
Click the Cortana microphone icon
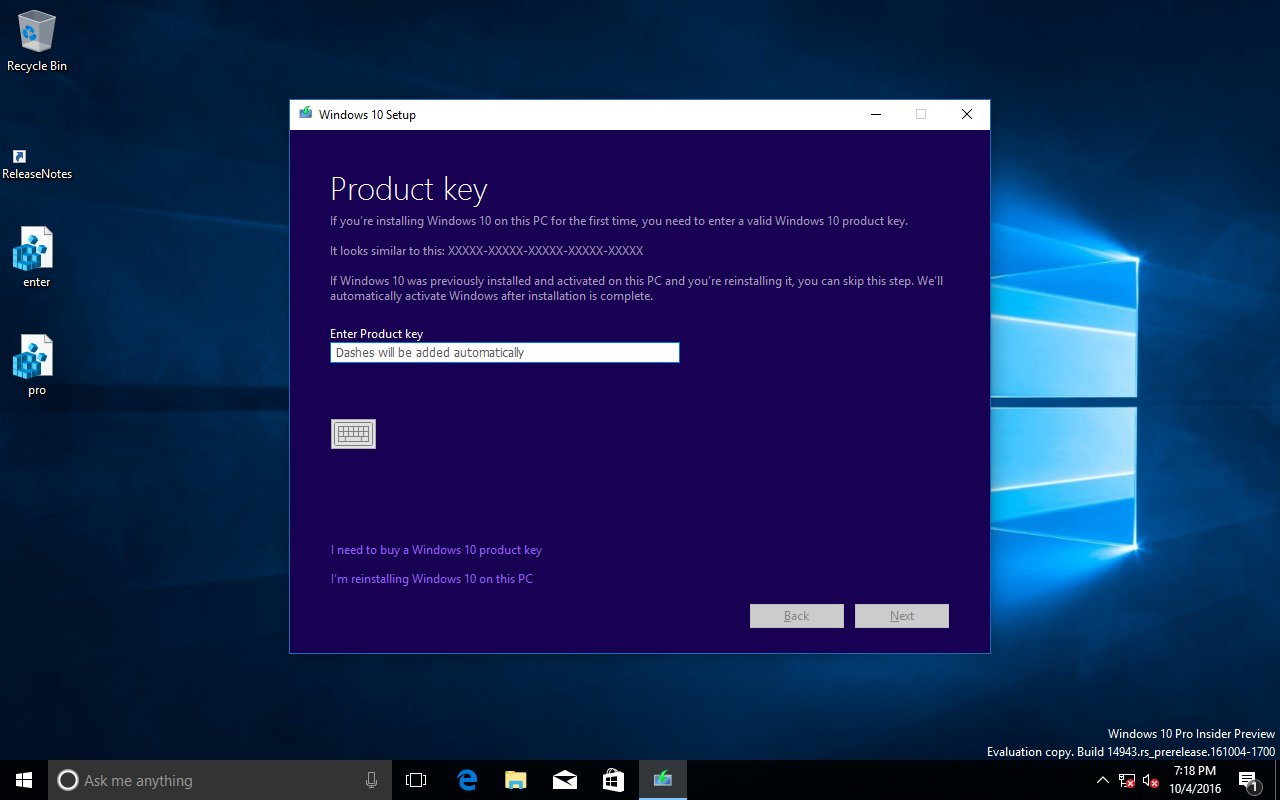[372, 780]
